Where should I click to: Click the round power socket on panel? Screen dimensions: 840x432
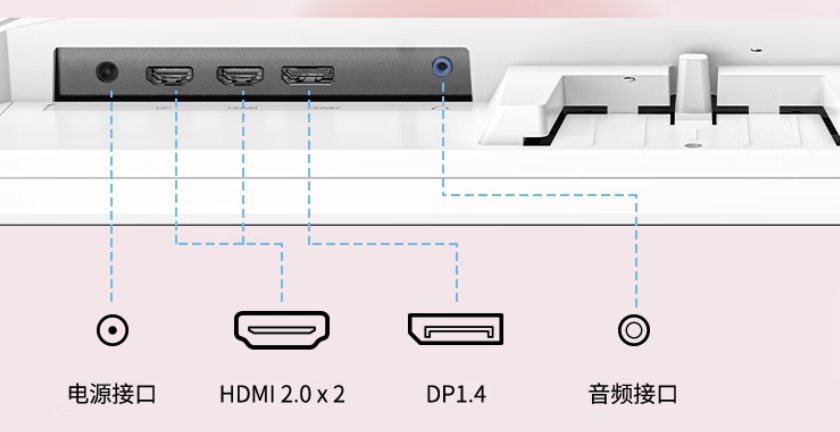107,71
